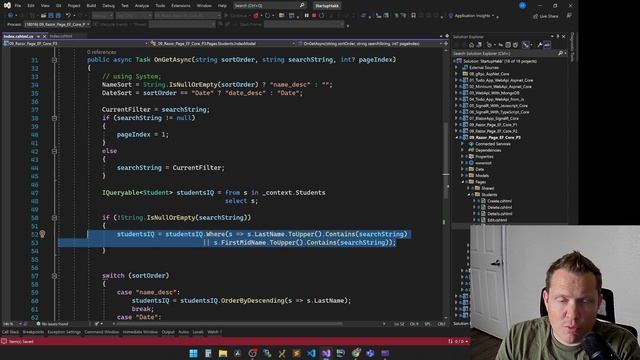
Task: Toggle Preview Selected Items icon in Solution Explorer
Action: [547, 45]
